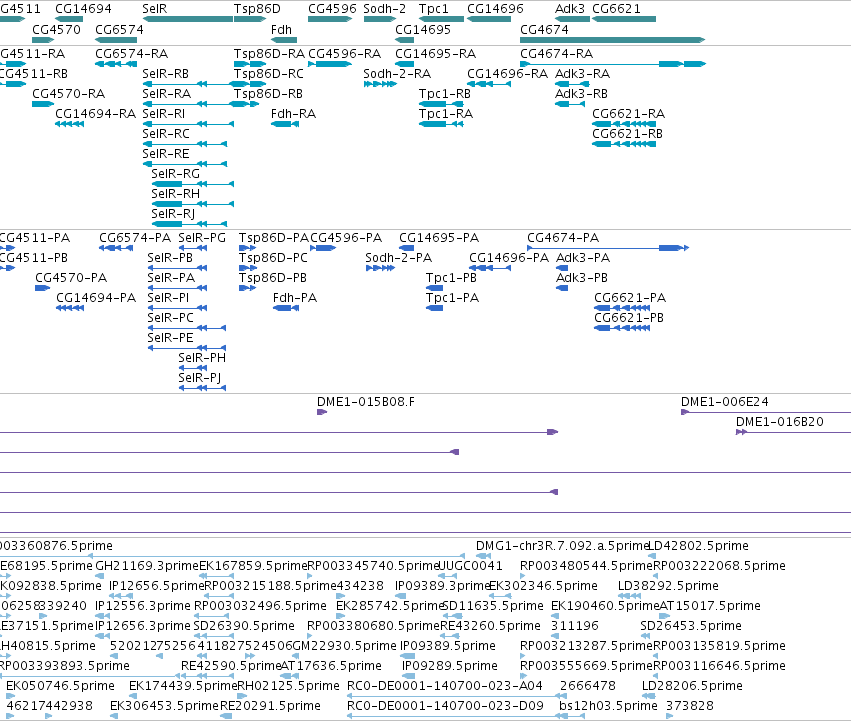Select the CG4570 gene feature
This screenshot has height=721, width=851.
(43, 40)
